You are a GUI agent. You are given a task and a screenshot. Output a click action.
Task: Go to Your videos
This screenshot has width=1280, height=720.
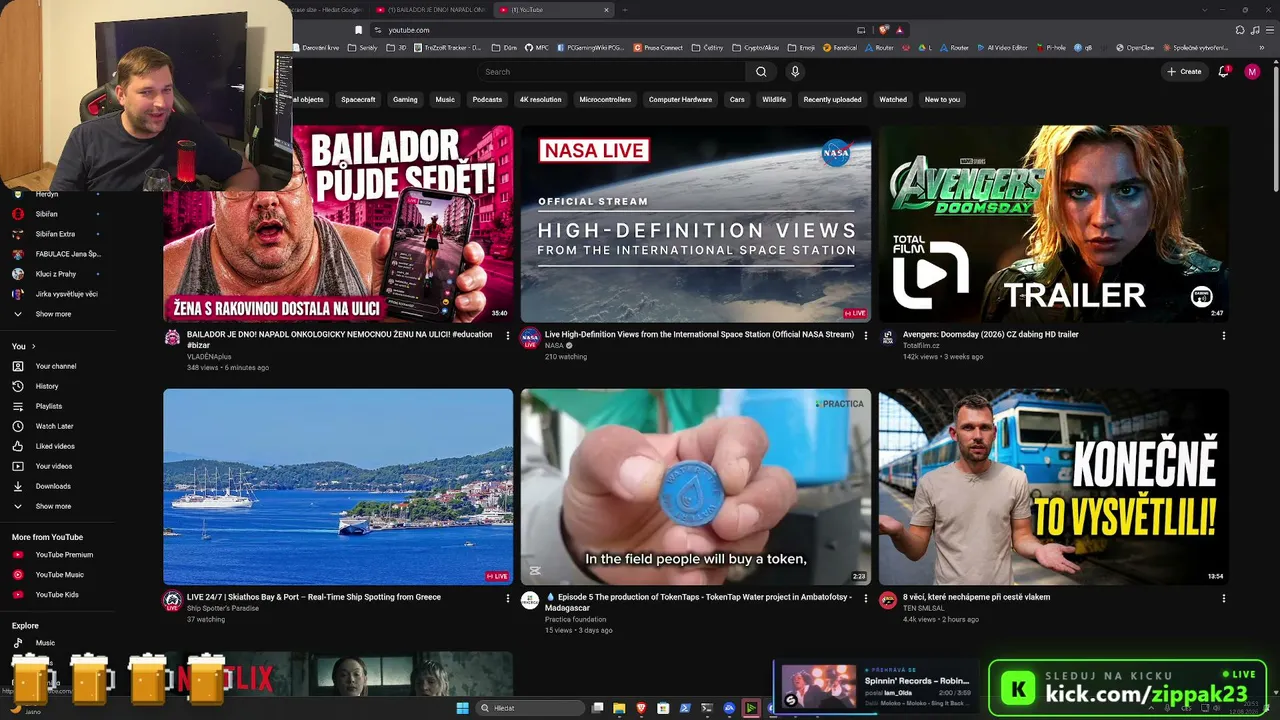[54, 466]
